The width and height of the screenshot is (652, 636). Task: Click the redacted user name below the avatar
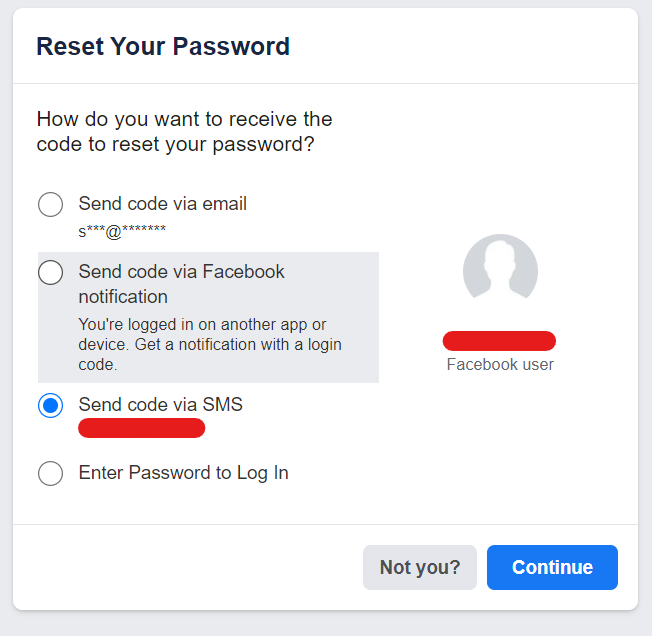[x=499, y=341]
